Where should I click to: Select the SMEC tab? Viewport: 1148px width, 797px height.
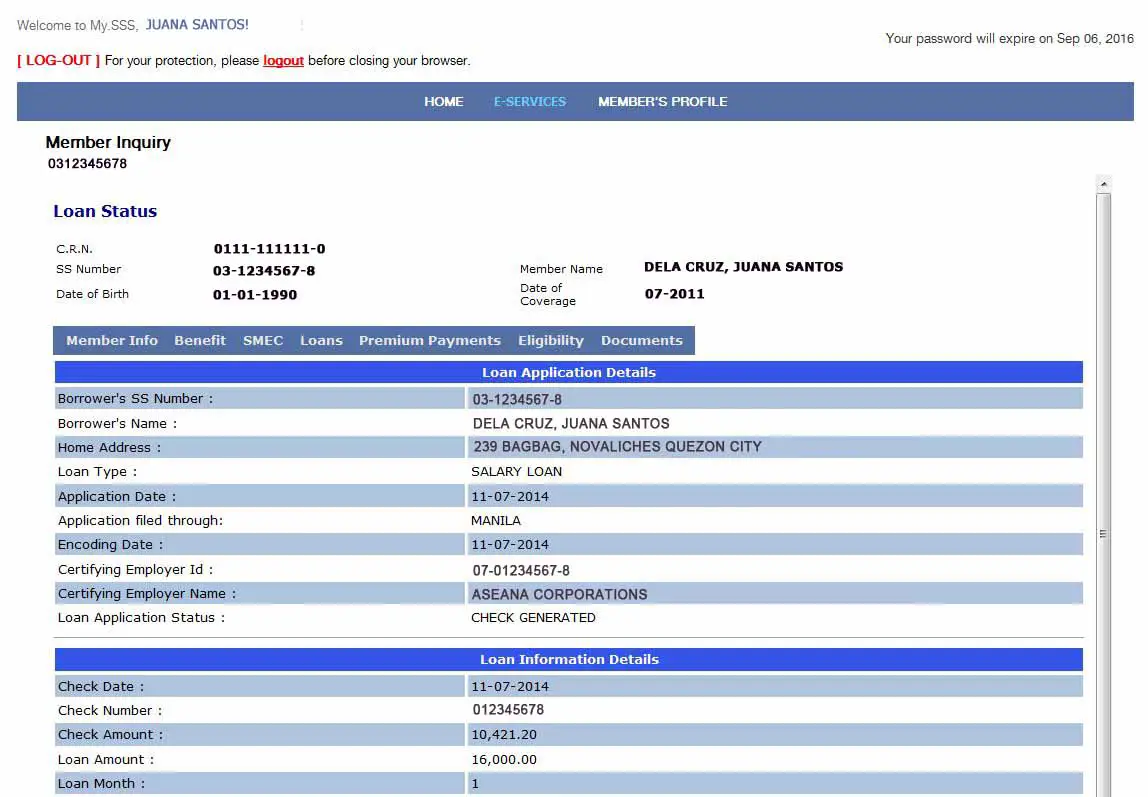(263, 340)
